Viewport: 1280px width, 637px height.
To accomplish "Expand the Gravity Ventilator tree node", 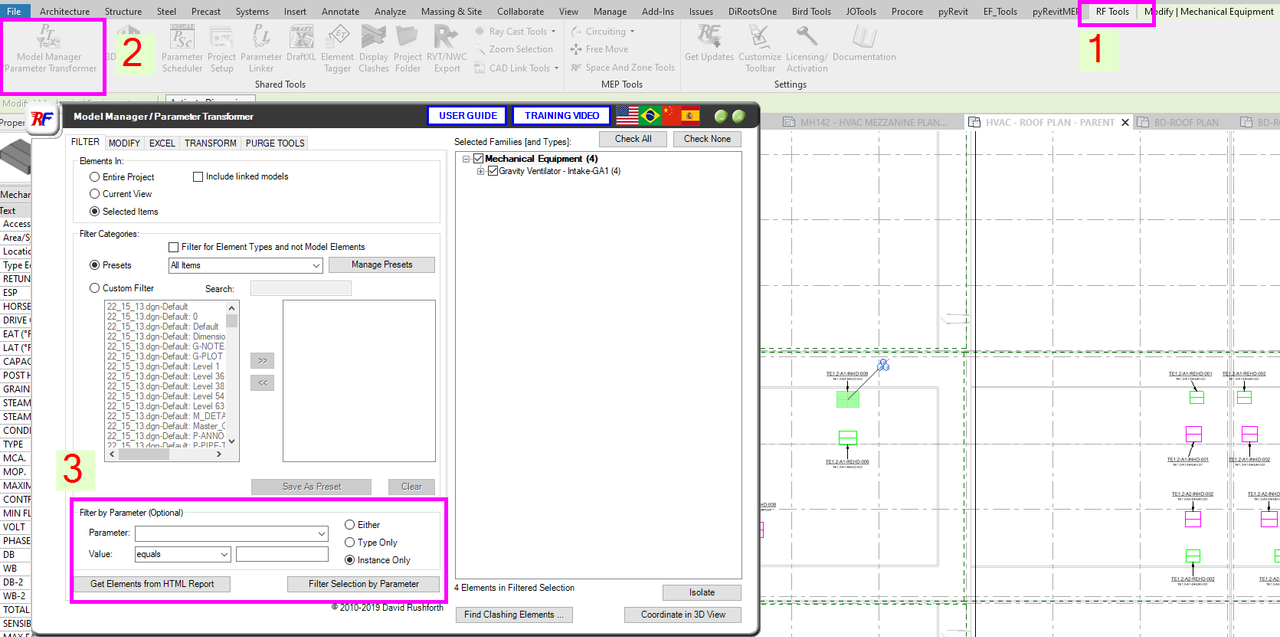I will (x=480, y=171).
